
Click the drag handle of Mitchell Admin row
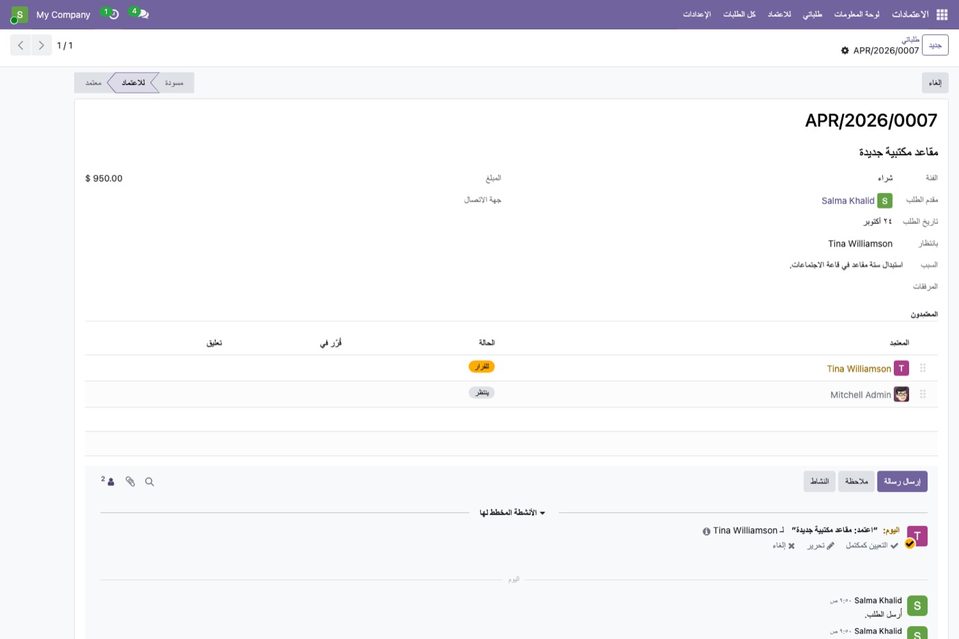click(x=923, y=394)
